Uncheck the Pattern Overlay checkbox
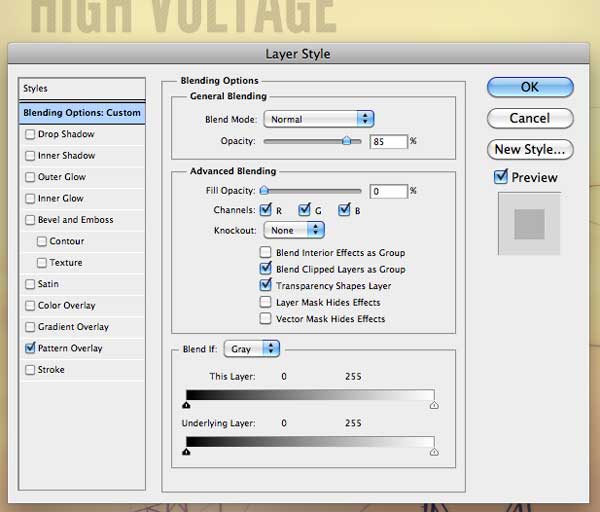Viewport: 600px width, 512px height. pos(30,348)
